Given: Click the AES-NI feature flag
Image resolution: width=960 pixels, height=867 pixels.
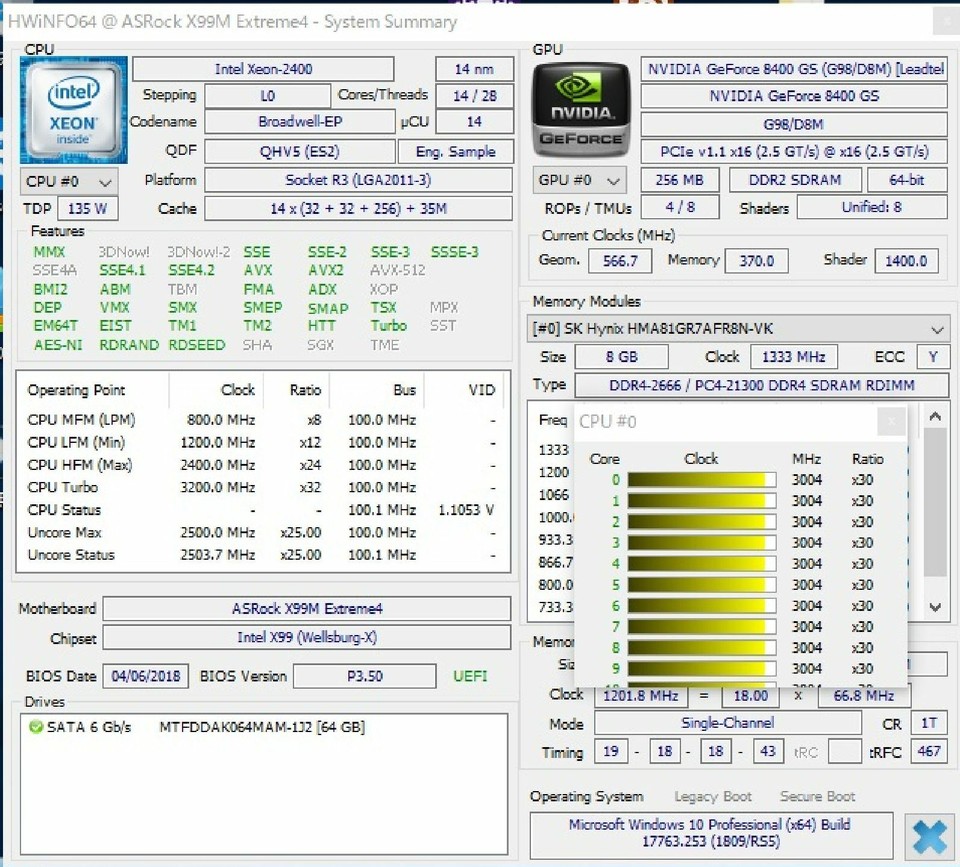Looking at the screenshot, I should 58,345.
